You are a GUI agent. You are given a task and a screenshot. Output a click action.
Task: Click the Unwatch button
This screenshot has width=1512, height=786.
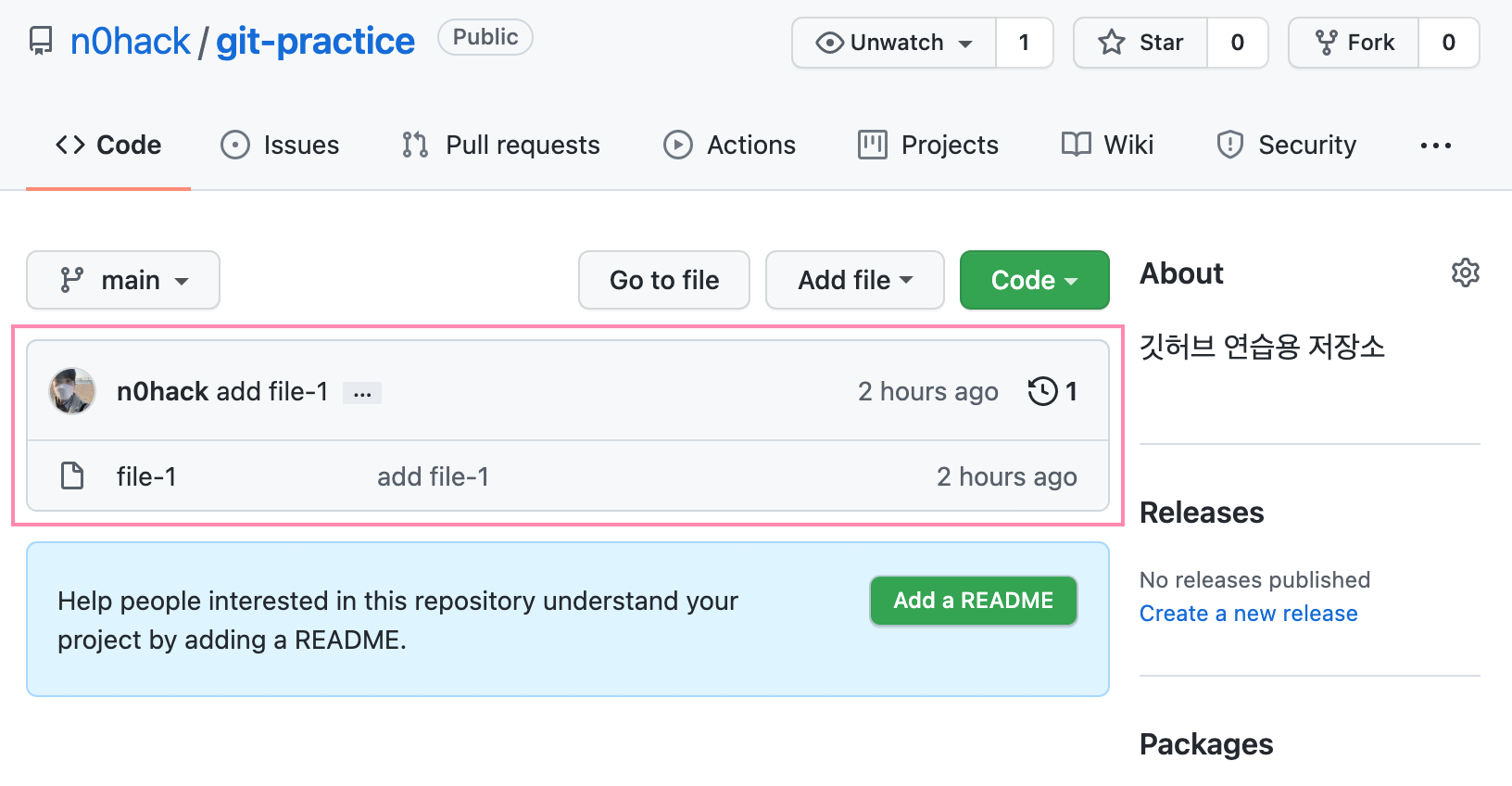coord(894,43)
